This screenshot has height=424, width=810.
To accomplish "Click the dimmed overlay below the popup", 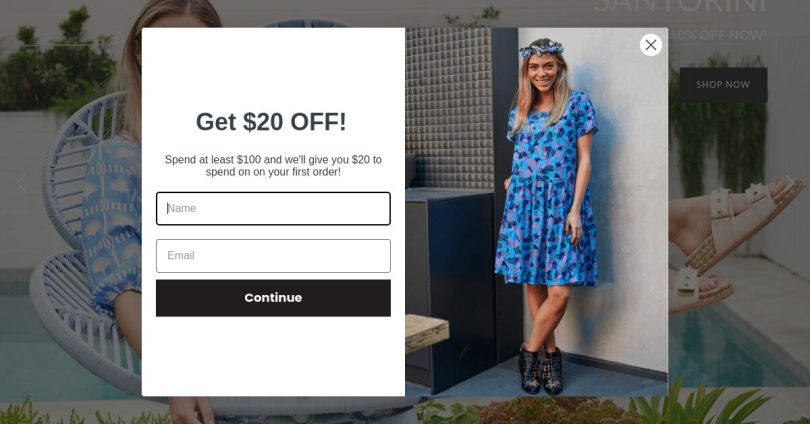I will 405,411.
